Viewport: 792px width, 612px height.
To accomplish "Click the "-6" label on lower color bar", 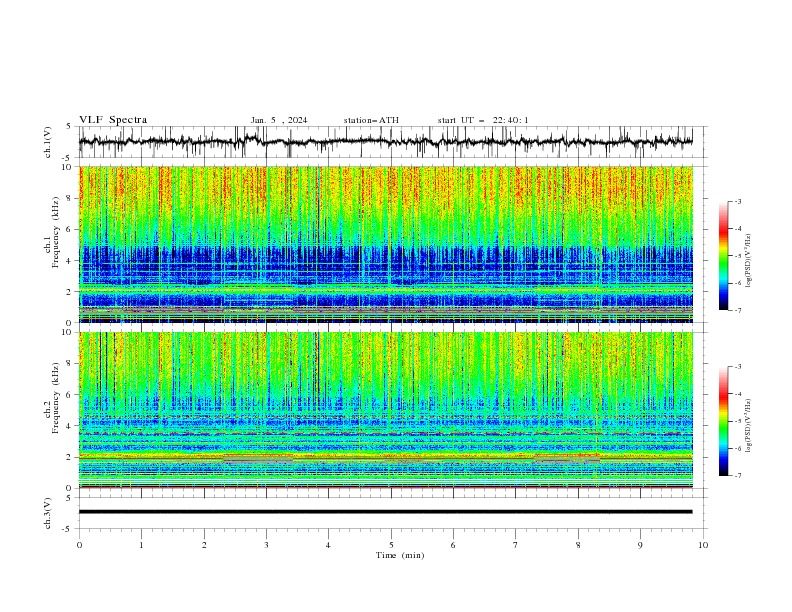I will pos(737,448).
